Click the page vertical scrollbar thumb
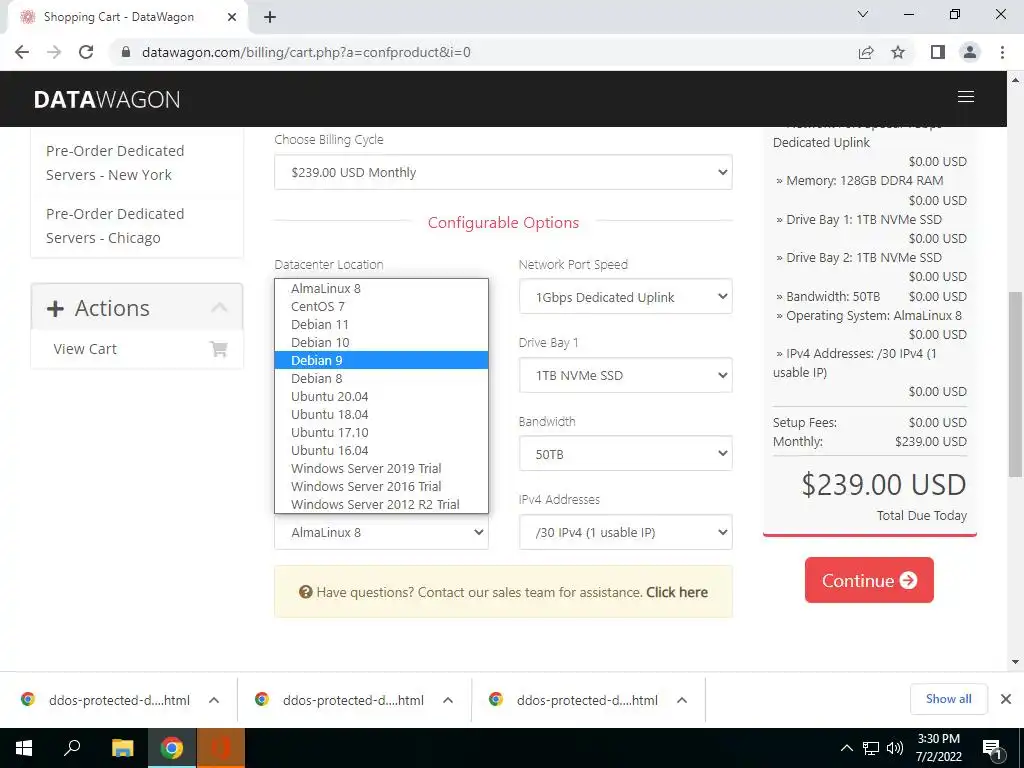 tap(1015, 384)
